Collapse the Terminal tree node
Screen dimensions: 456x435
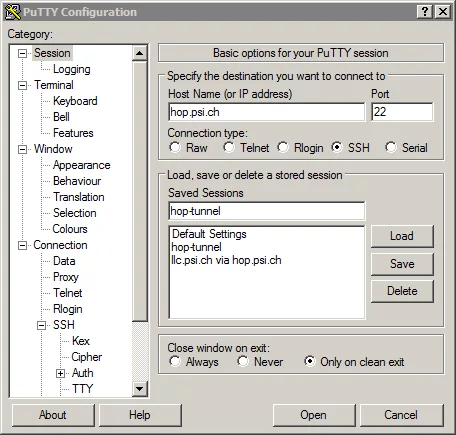[22, 85]
